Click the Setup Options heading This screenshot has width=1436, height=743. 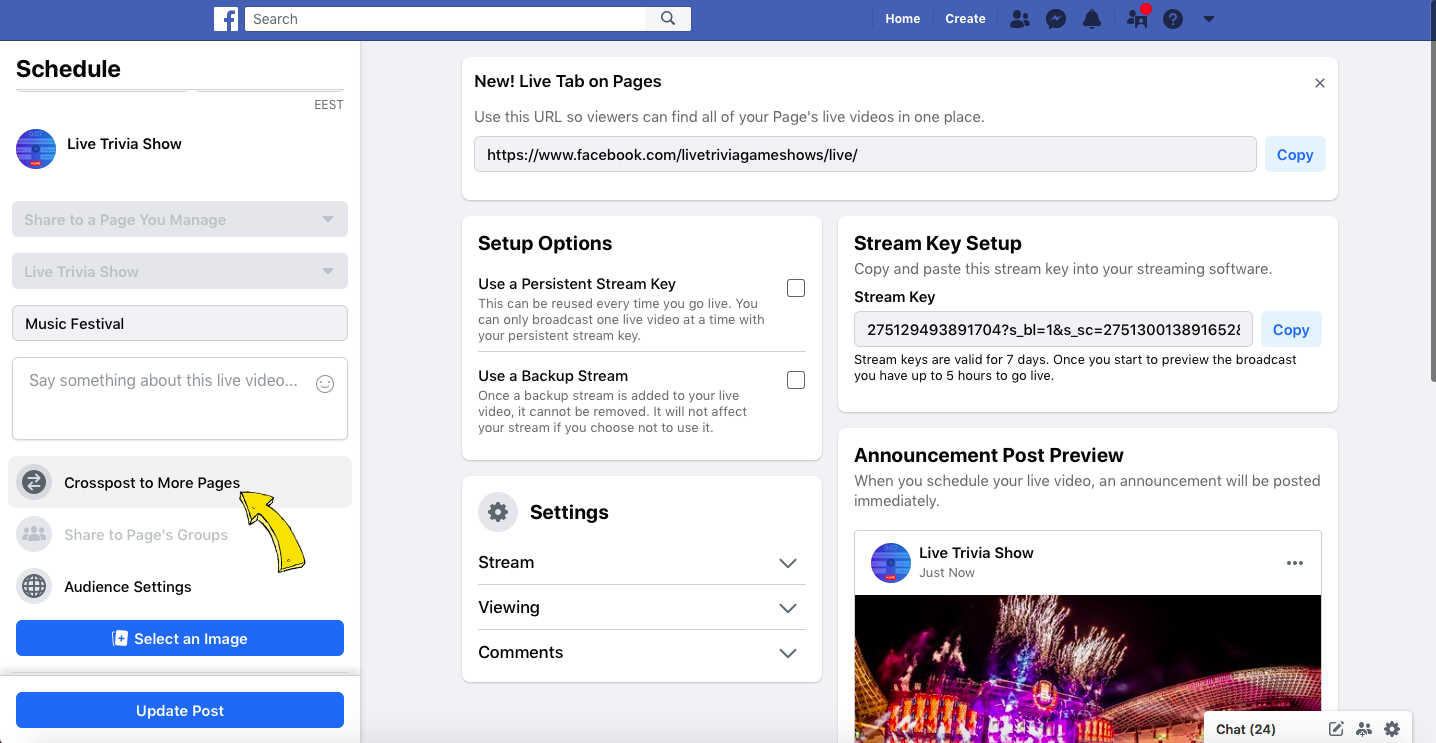(x=545, y=243)
